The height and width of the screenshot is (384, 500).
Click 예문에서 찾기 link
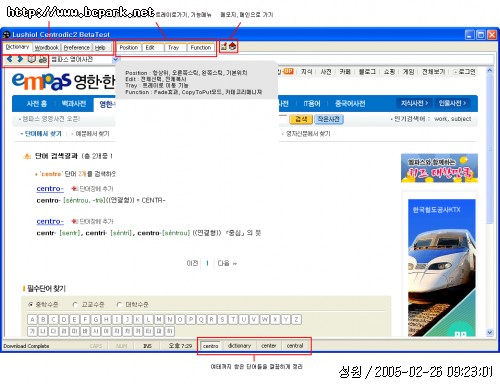tap(92, 134)
